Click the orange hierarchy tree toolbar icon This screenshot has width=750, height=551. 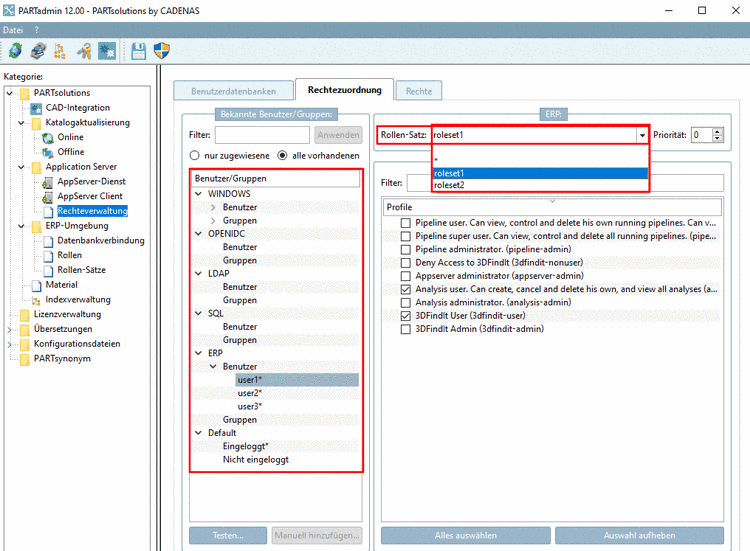pyautogui.click(x=60, y=51)
